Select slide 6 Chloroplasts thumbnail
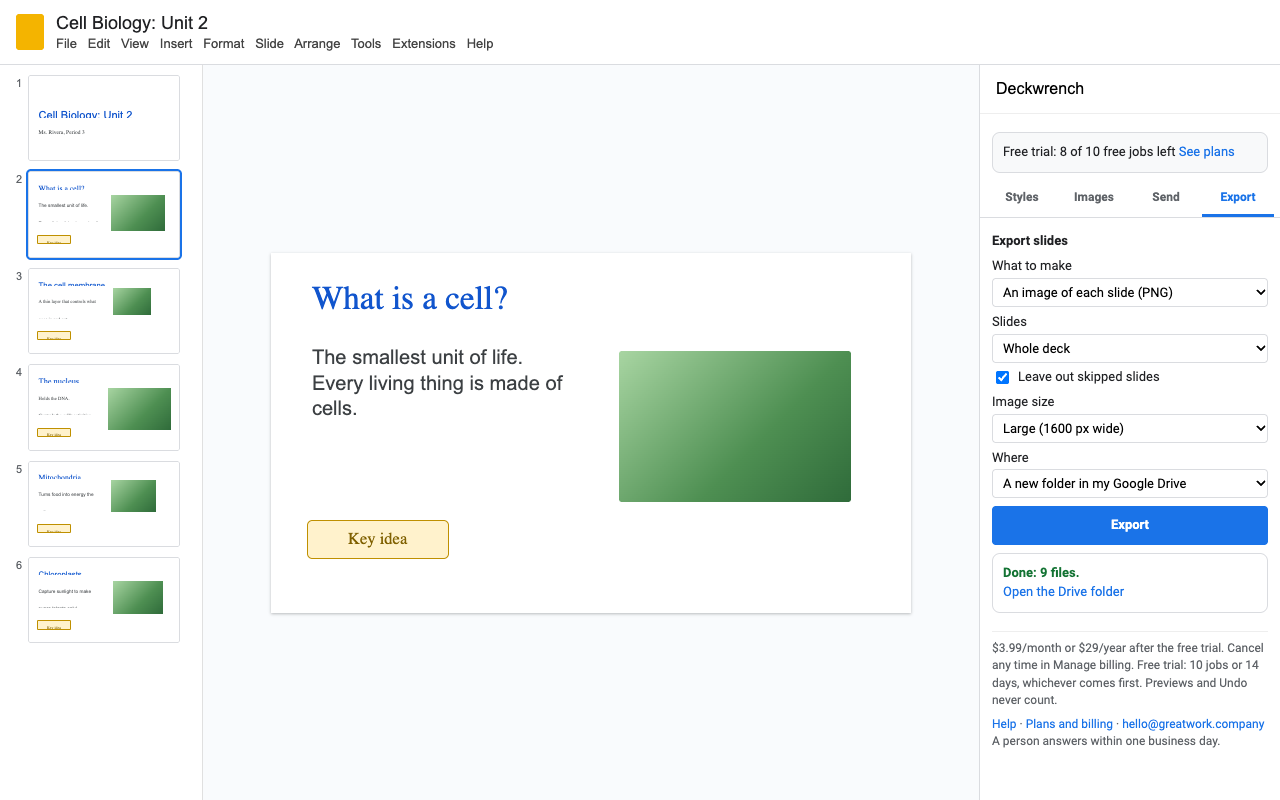 click(x=104, y=600)
